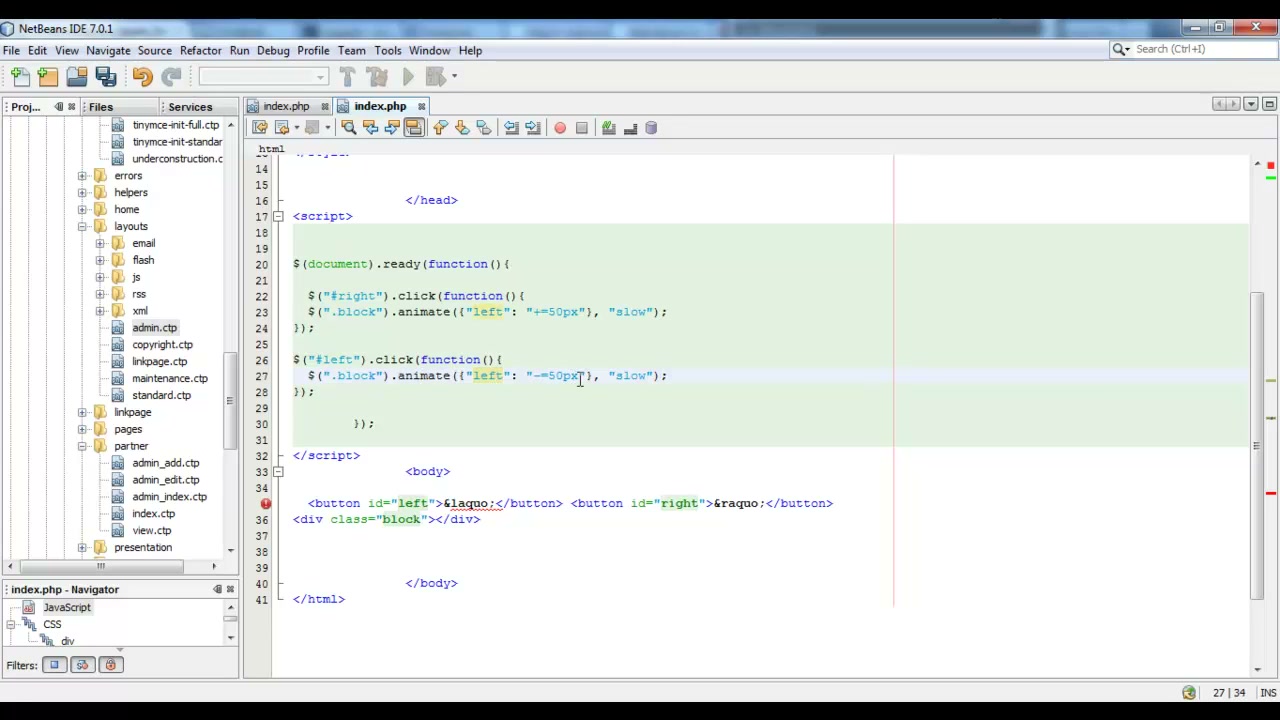Stop macro recording square icon
This screenshot has width=1280, height=720.
(581, 128)
